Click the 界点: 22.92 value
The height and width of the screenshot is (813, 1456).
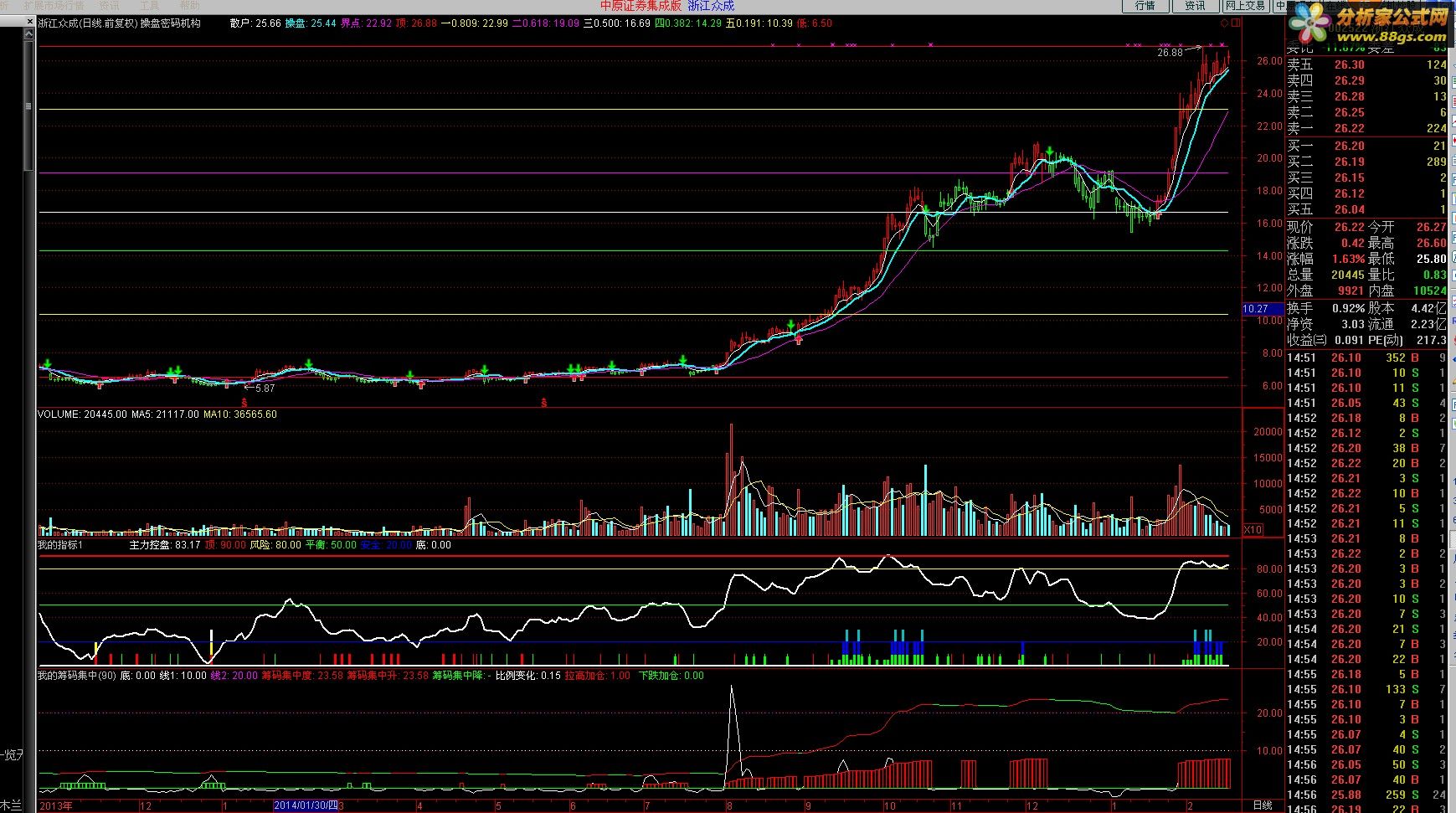point(366,23)
